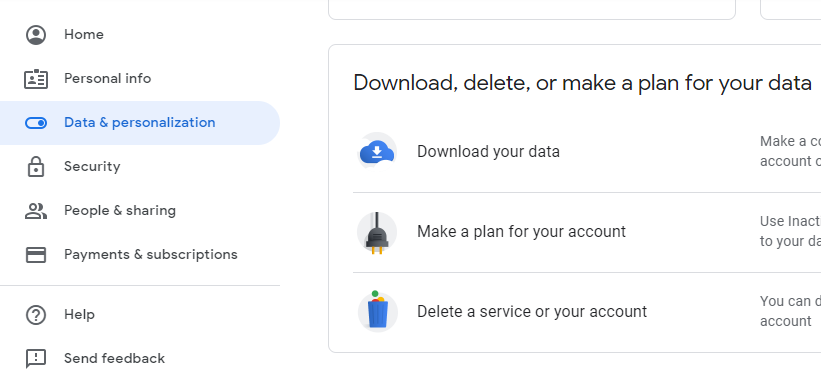Click the Payments credit card icon
This screenshot has width=821, height=372.
36,255
